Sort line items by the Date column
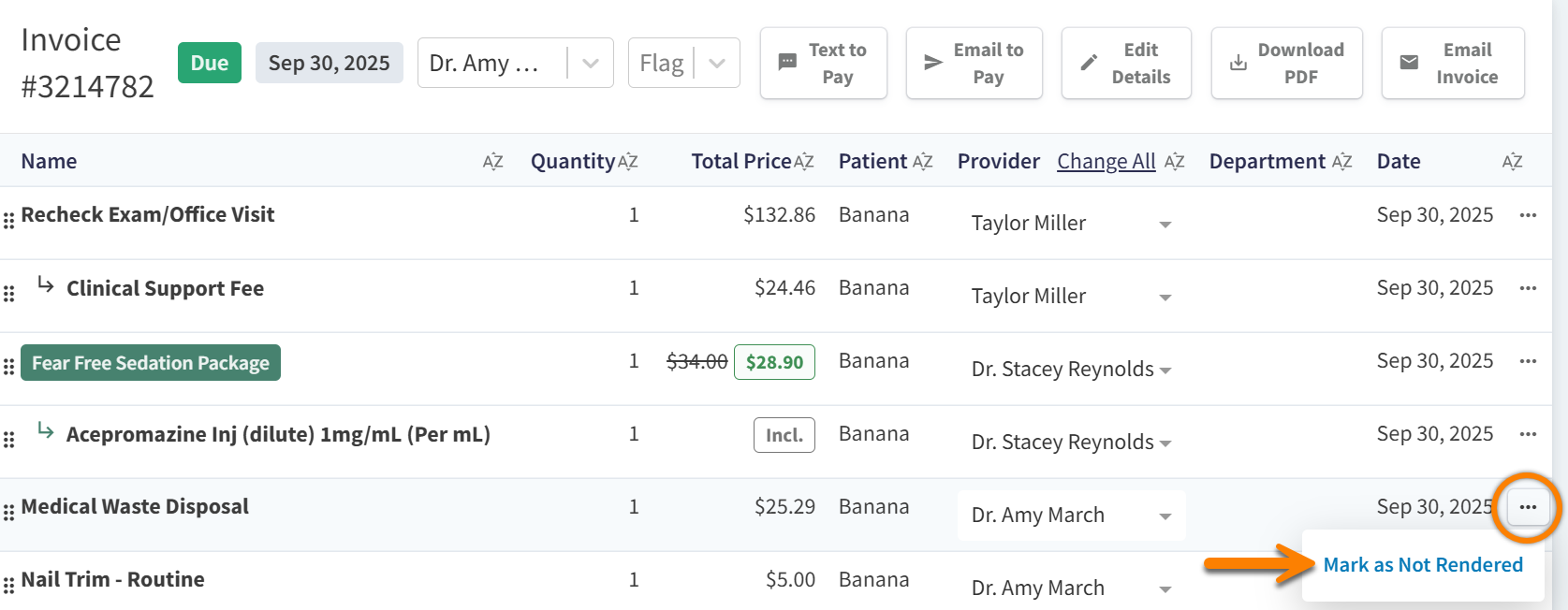The height and width of the screenshot is (610, 1568). (1512, 162)
